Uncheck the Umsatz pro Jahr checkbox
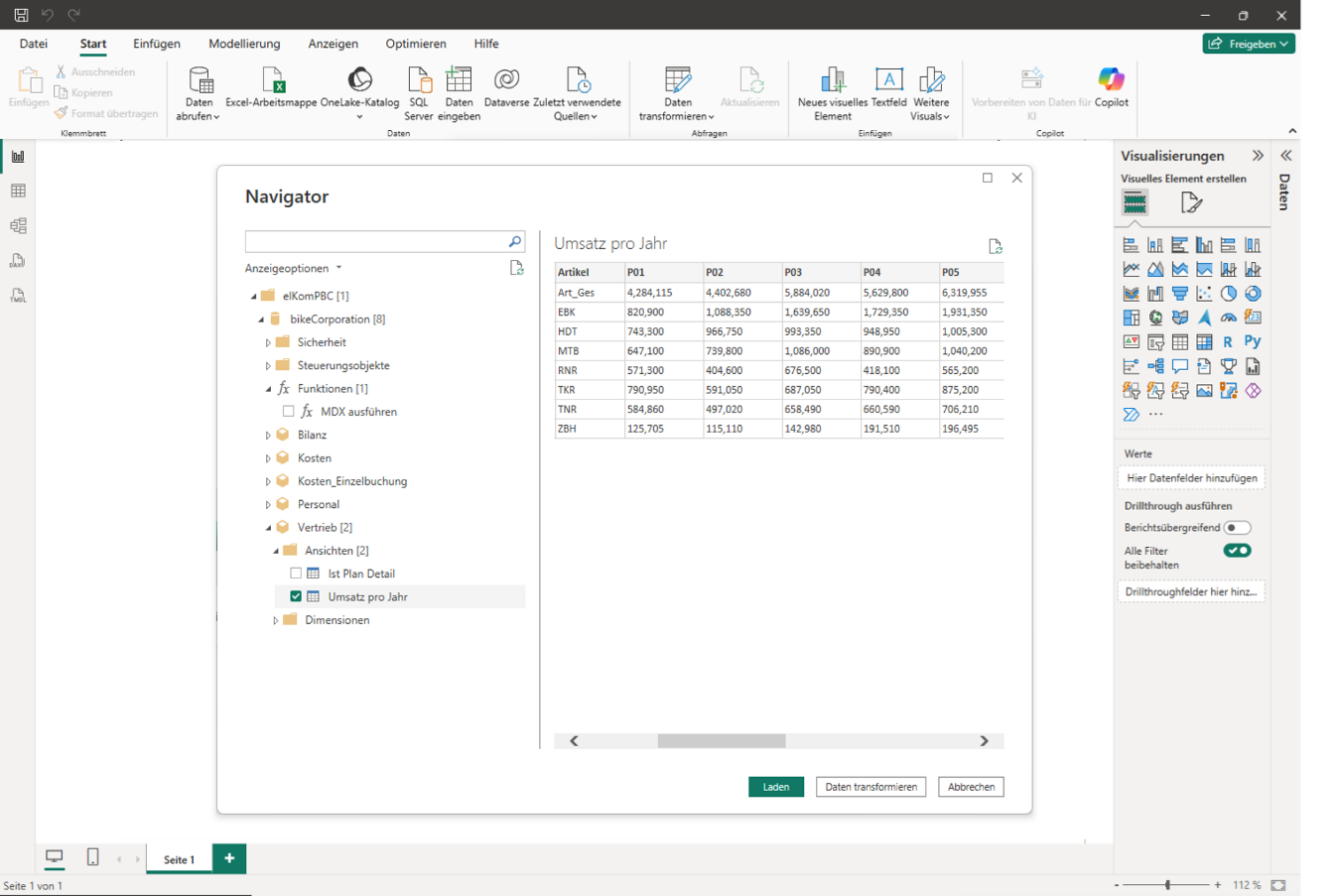Viewport: 1338px width, 896px height. pos(296,596)
